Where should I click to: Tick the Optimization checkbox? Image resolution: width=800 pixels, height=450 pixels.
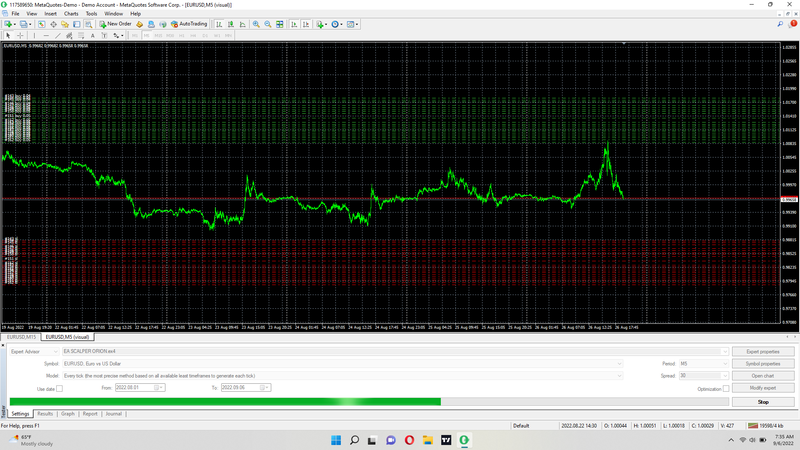725,388
